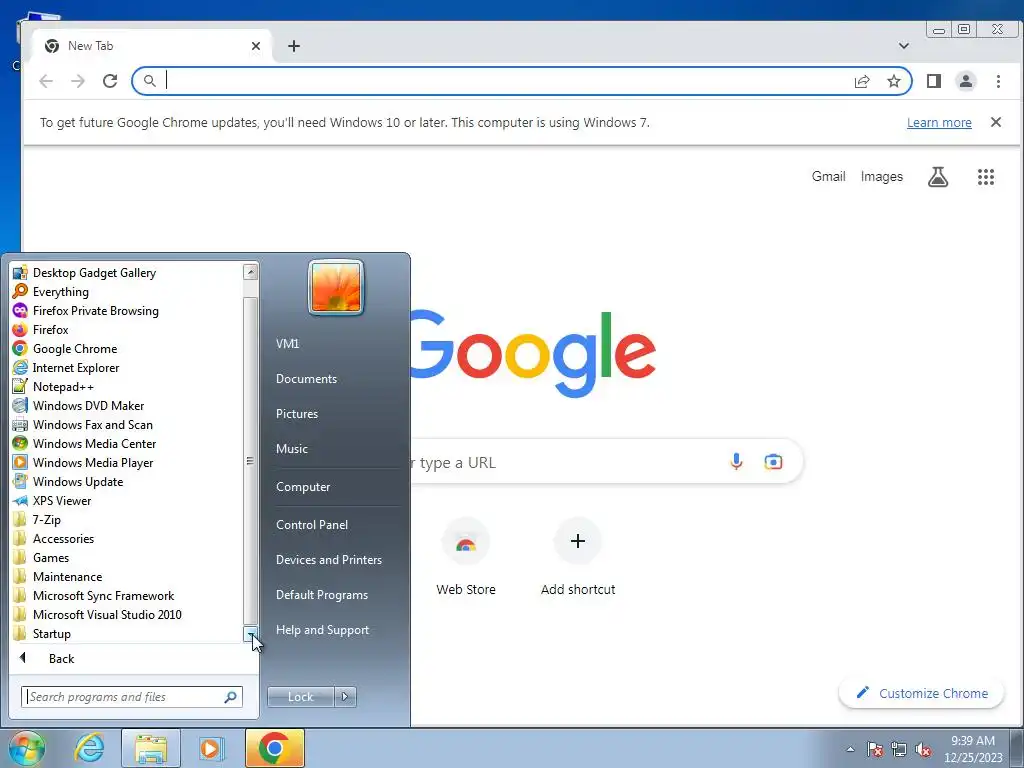This screenshot has width=1024, height=768.
Task: Click the Customize Chrome button
Action: coord(921,693)
